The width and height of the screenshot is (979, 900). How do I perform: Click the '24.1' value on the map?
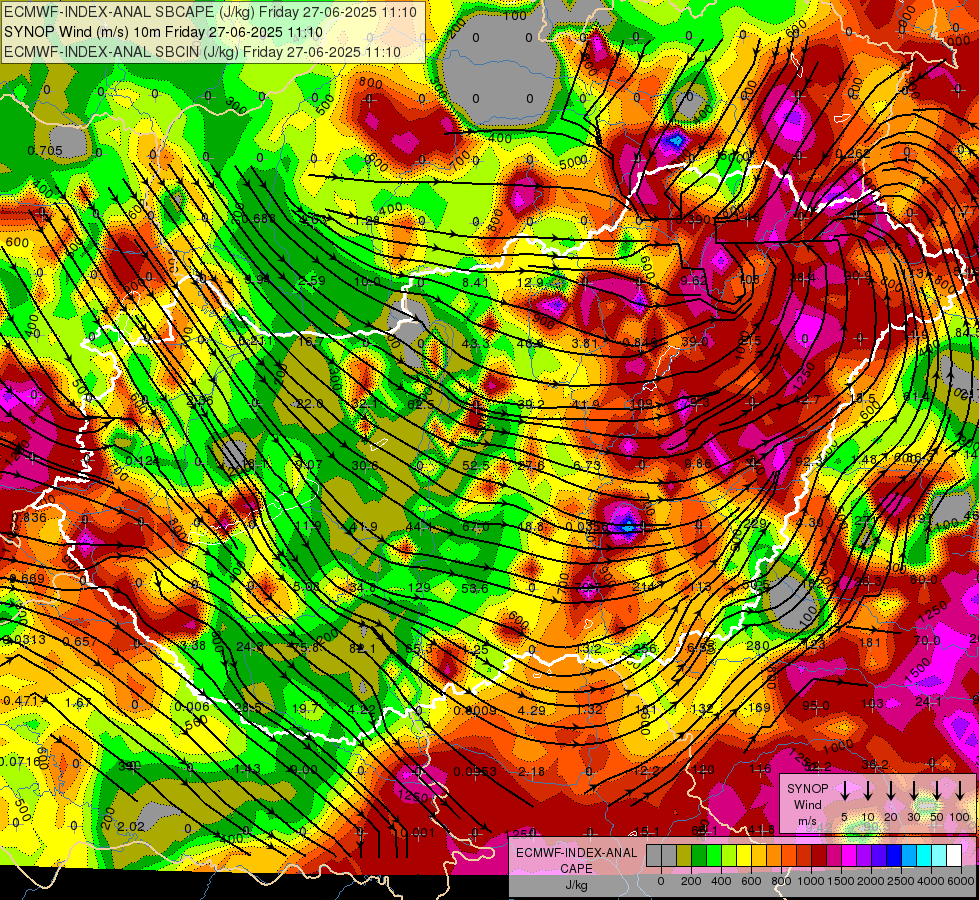[x=928, y=702]
